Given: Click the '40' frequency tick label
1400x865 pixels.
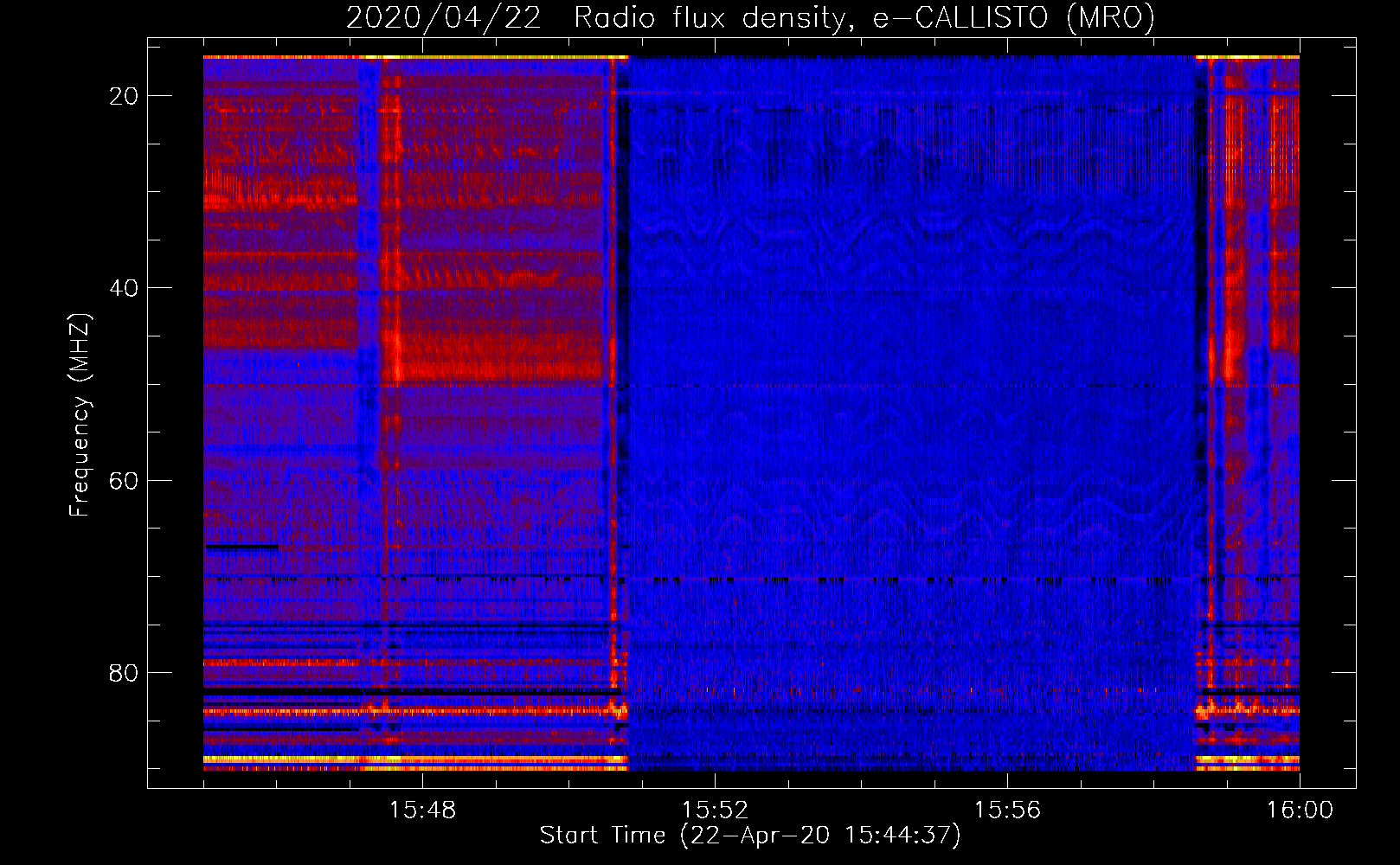Looking at the screenshot, I should pos(124,288).
